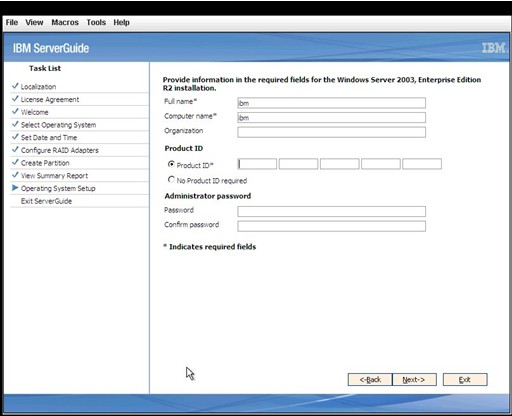Go back with the <-Back button
The height and width of the screenshot is (416, 512).
370,379
